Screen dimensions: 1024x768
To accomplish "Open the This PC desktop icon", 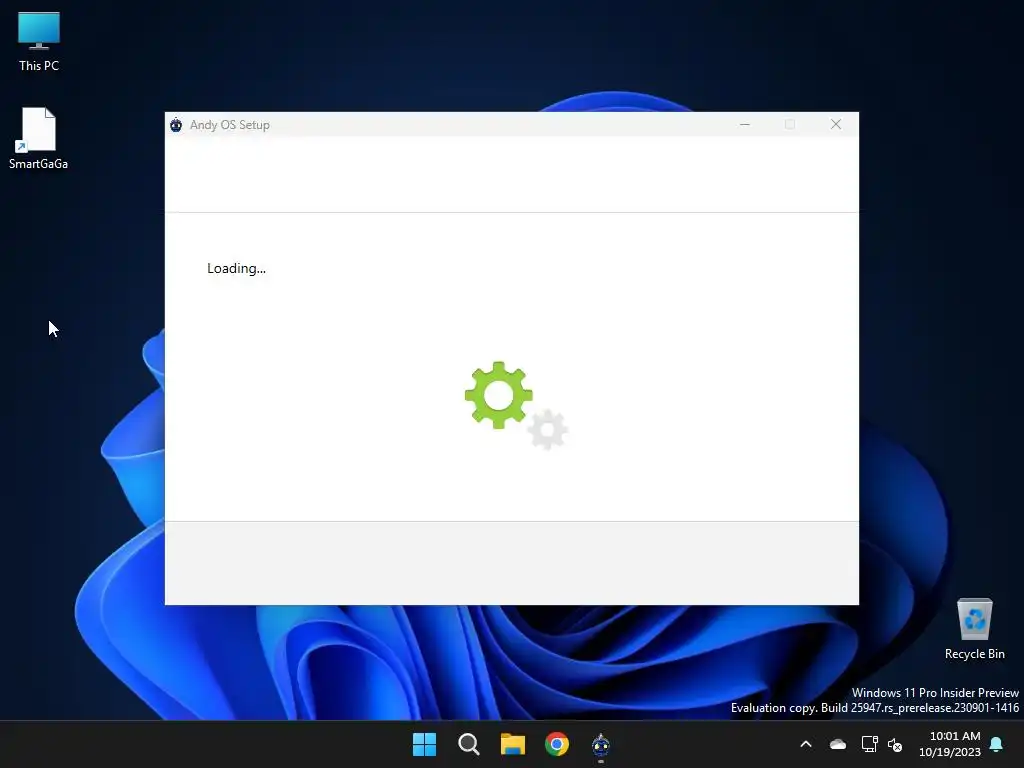I will pos(39,42).
